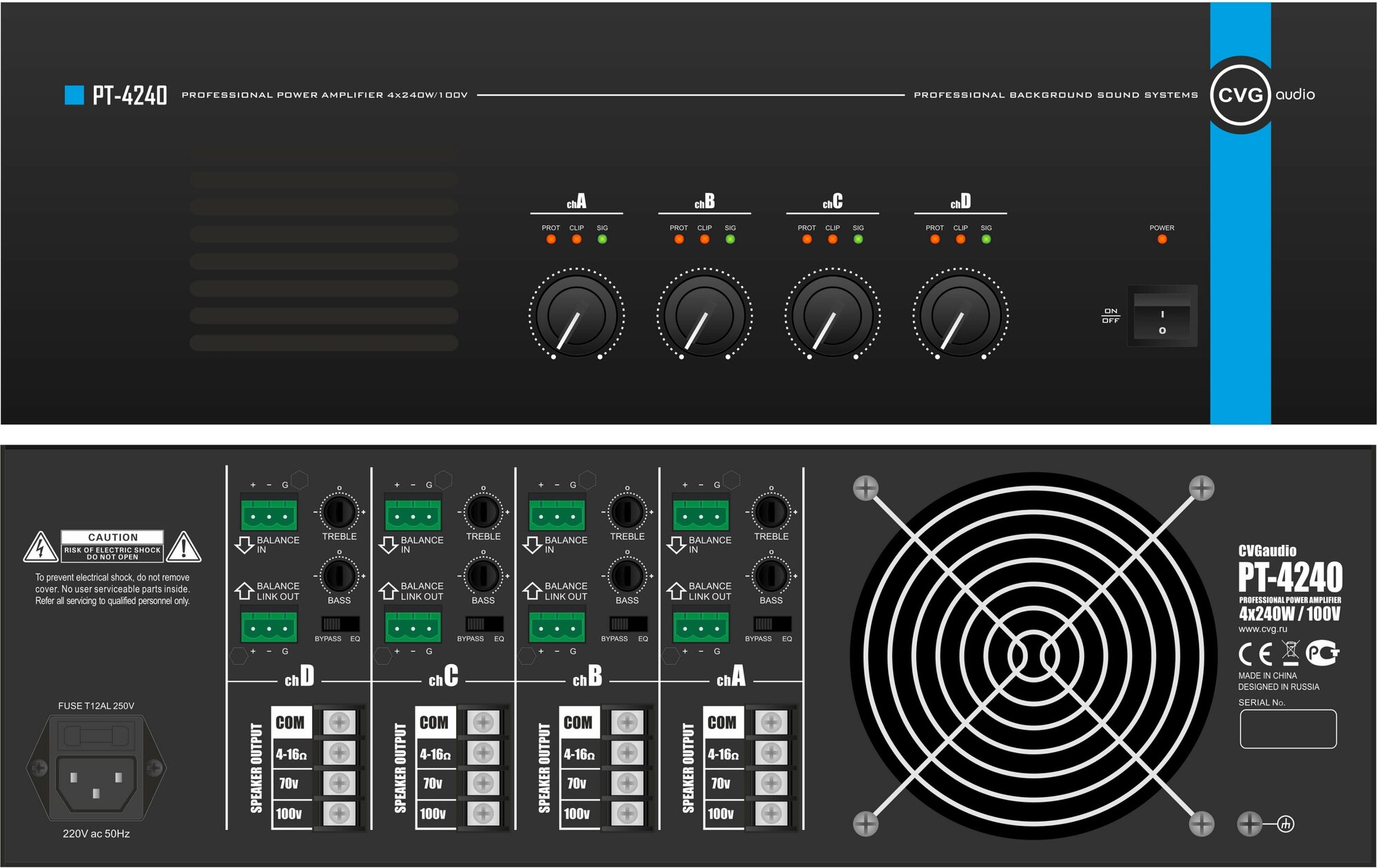Click the empty SERIAL No. box
The height and width of the screenshot is (868, 1378).
click(1288, 729)
